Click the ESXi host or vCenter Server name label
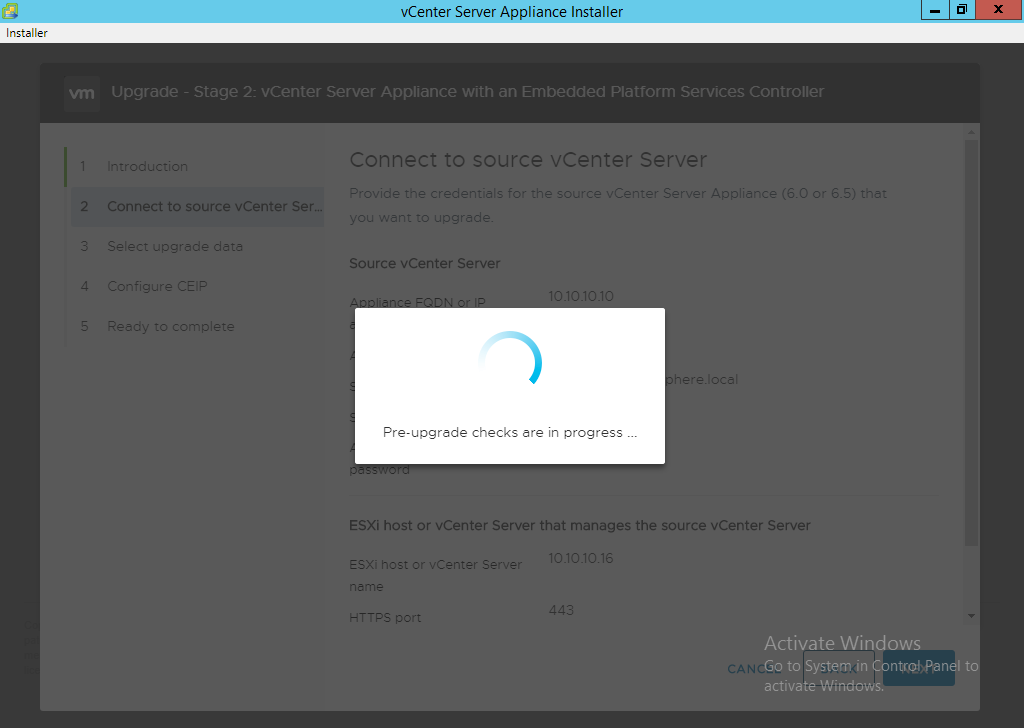 436,575
